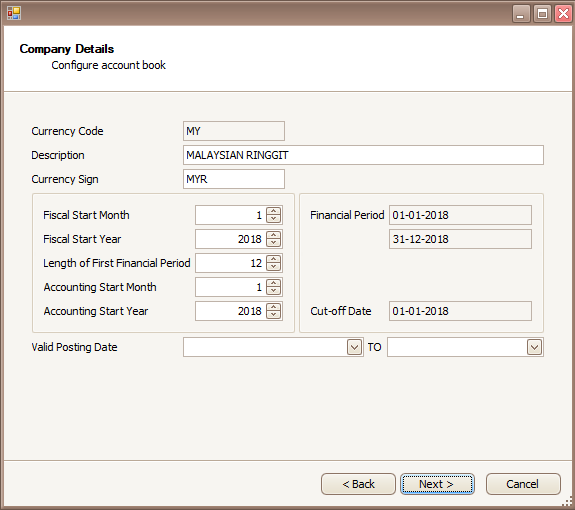This screenshot has height=510, width=575.
Task: Go back with the < Back button
Action: tap(358, 484)
